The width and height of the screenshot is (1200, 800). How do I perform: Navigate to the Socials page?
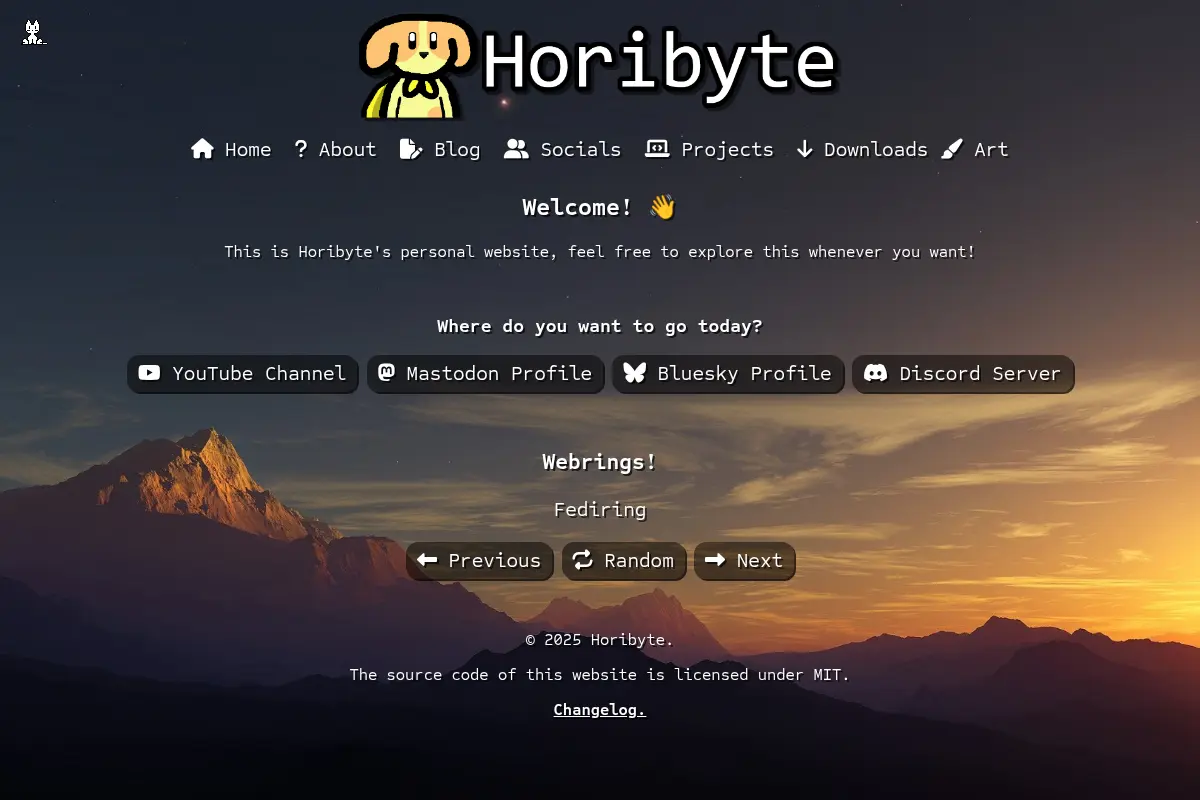tap(563, 149)
